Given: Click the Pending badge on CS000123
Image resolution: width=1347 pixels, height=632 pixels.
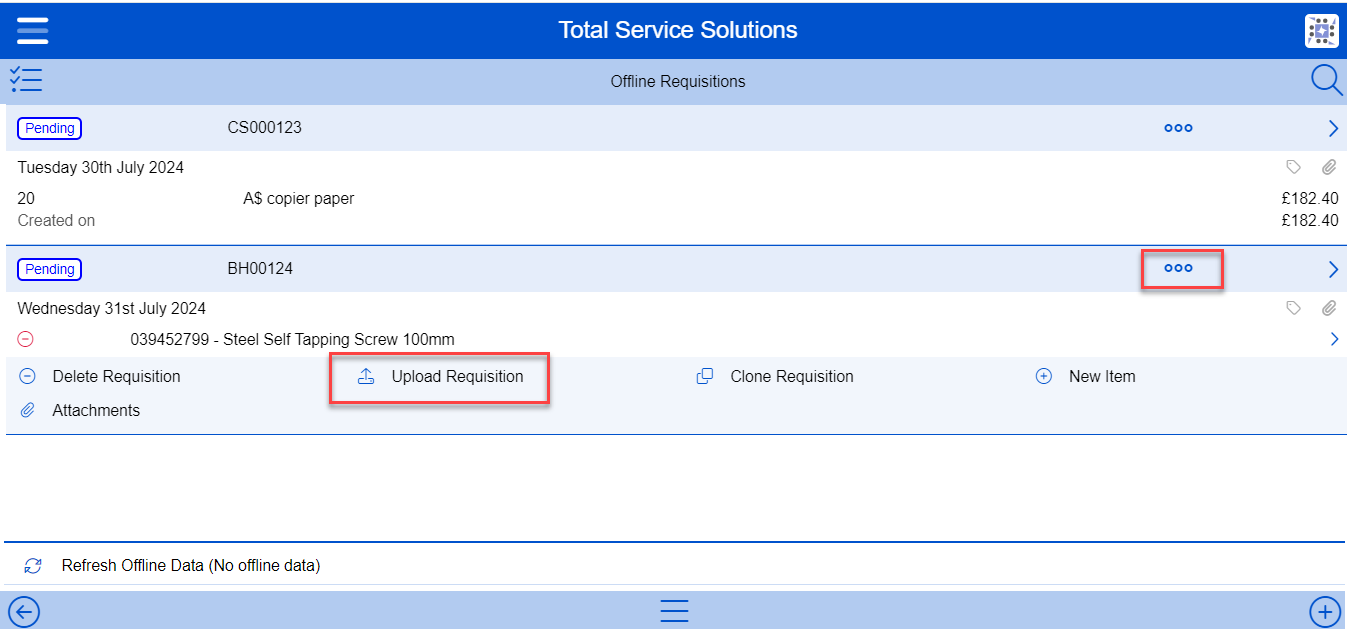Looking at the screenshot, I should coord(50,128).
